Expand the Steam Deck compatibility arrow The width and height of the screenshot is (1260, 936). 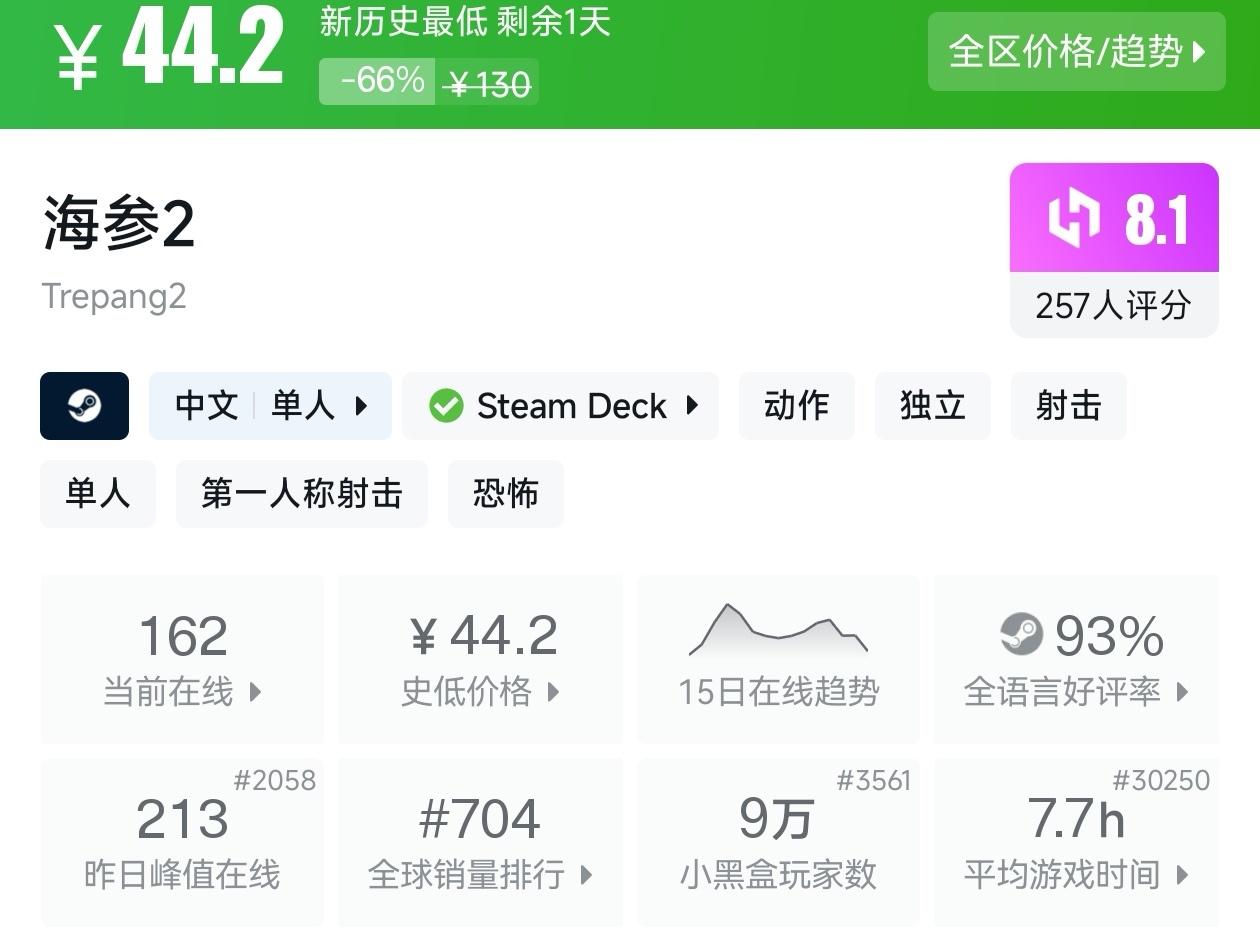point(692,406)
